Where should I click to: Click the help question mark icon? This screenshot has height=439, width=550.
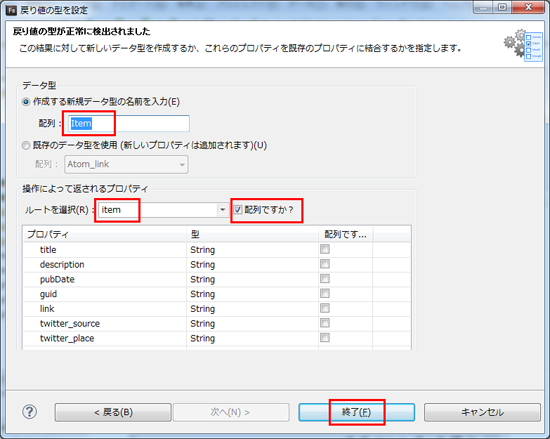click(x=29, y=412)
